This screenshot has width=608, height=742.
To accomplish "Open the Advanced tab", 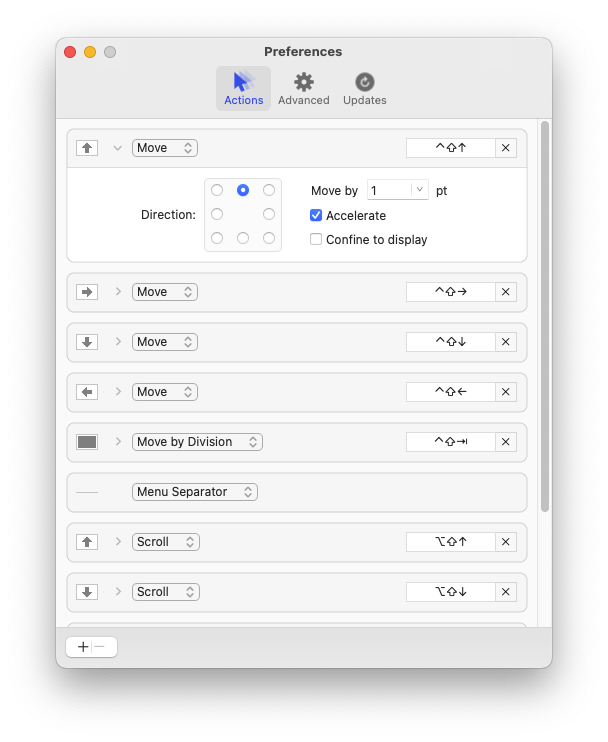I will 303,88.
